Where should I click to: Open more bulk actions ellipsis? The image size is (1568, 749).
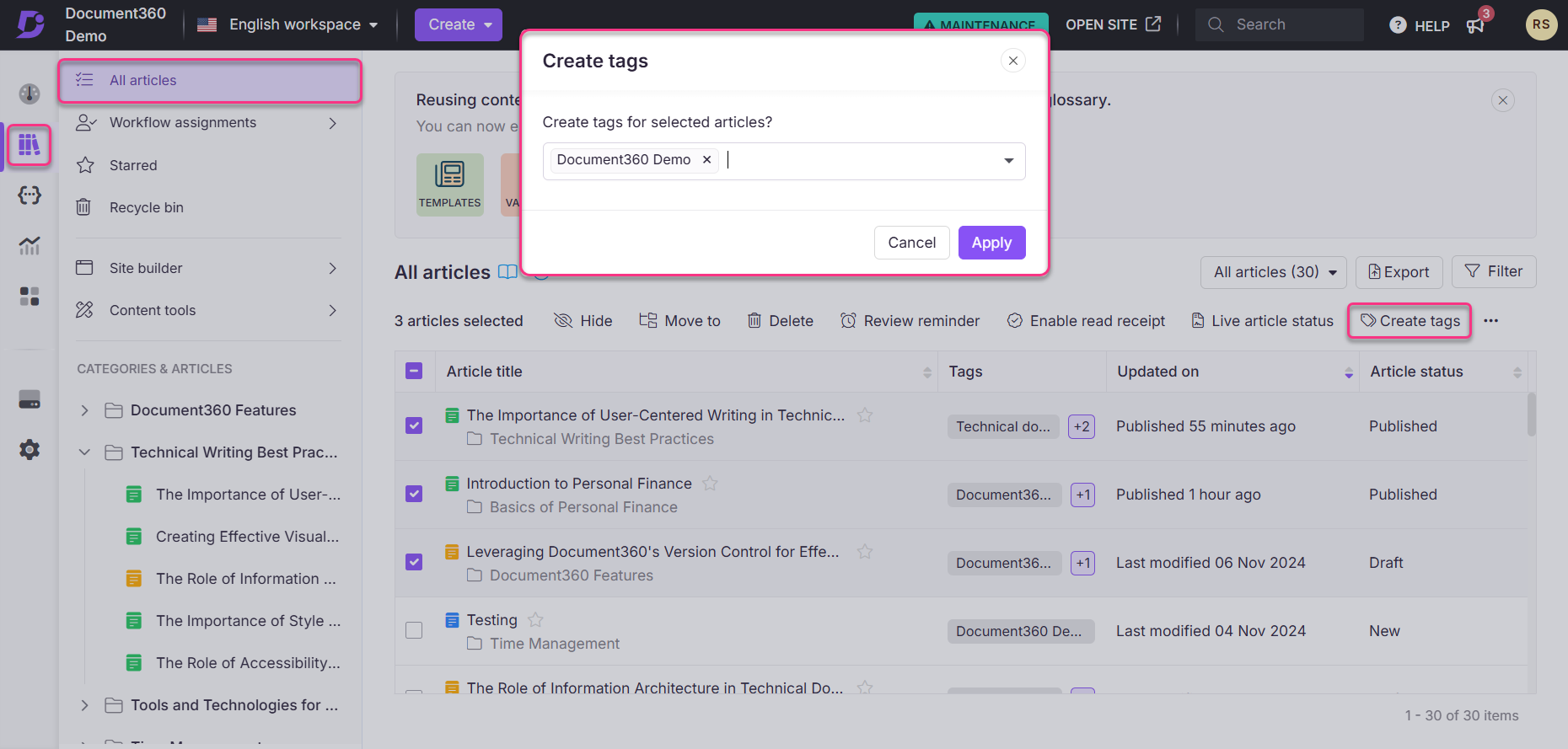(1491, 321)
